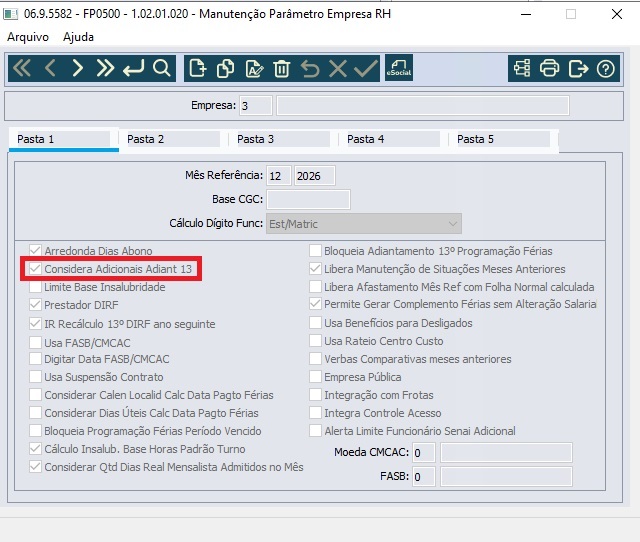This screenshot has width=640, height=542.
Task: Check Libera Afastamento Mês Ref com Folha Normal
Action: click(315, 287)
